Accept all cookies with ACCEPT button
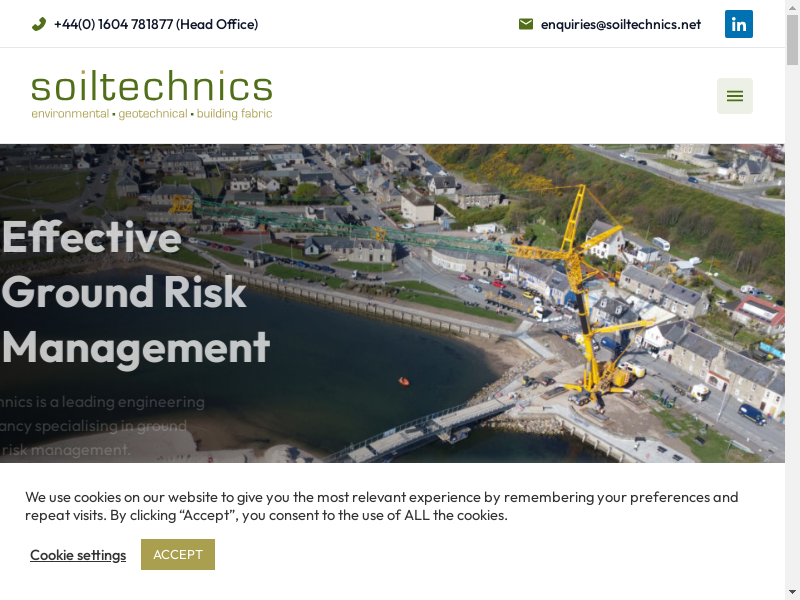 pyautogui.click(x=178, y=554)
